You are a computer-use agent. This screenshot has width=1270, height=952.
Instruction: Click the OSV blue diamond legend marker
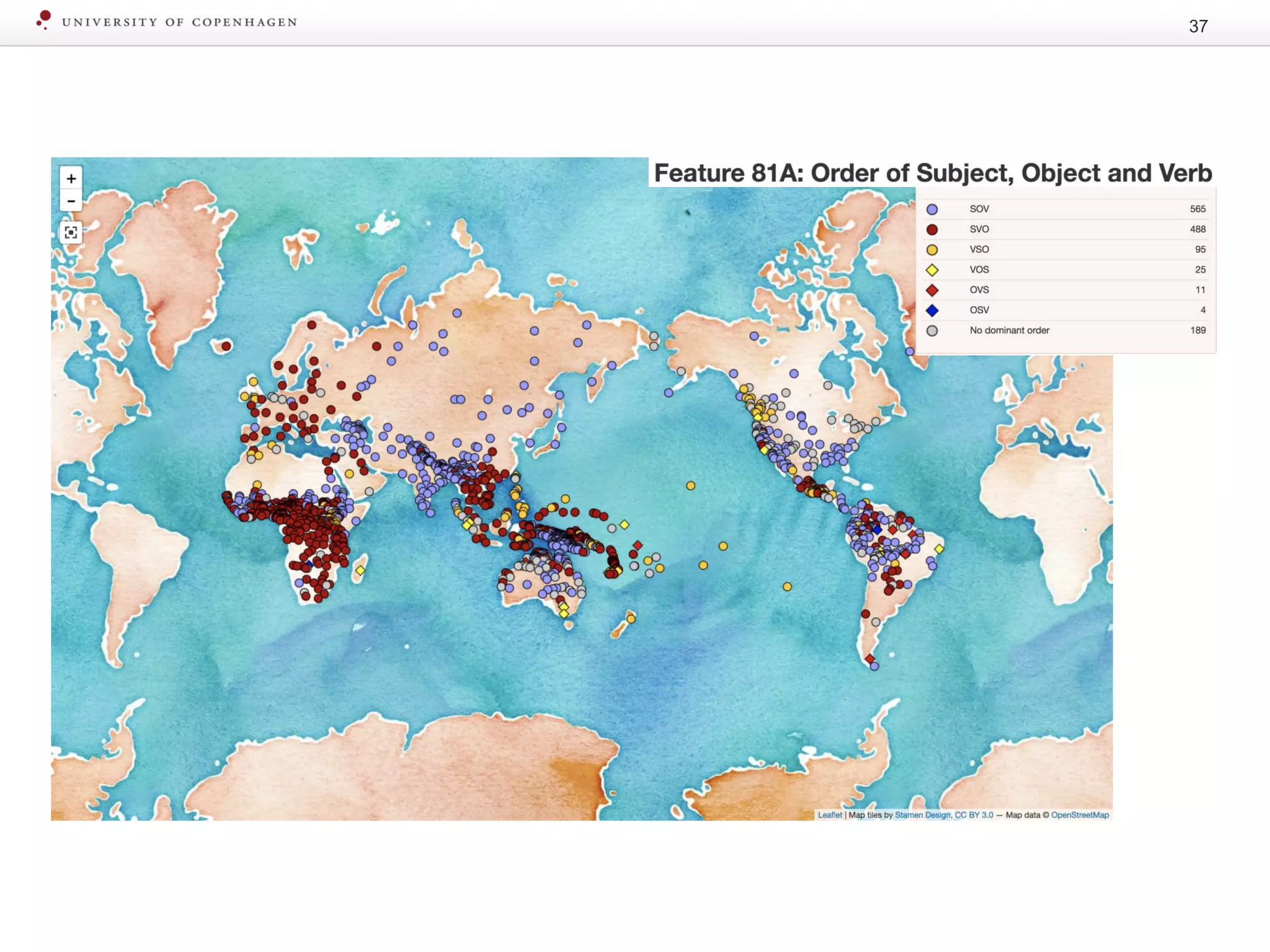coord(932,311)
